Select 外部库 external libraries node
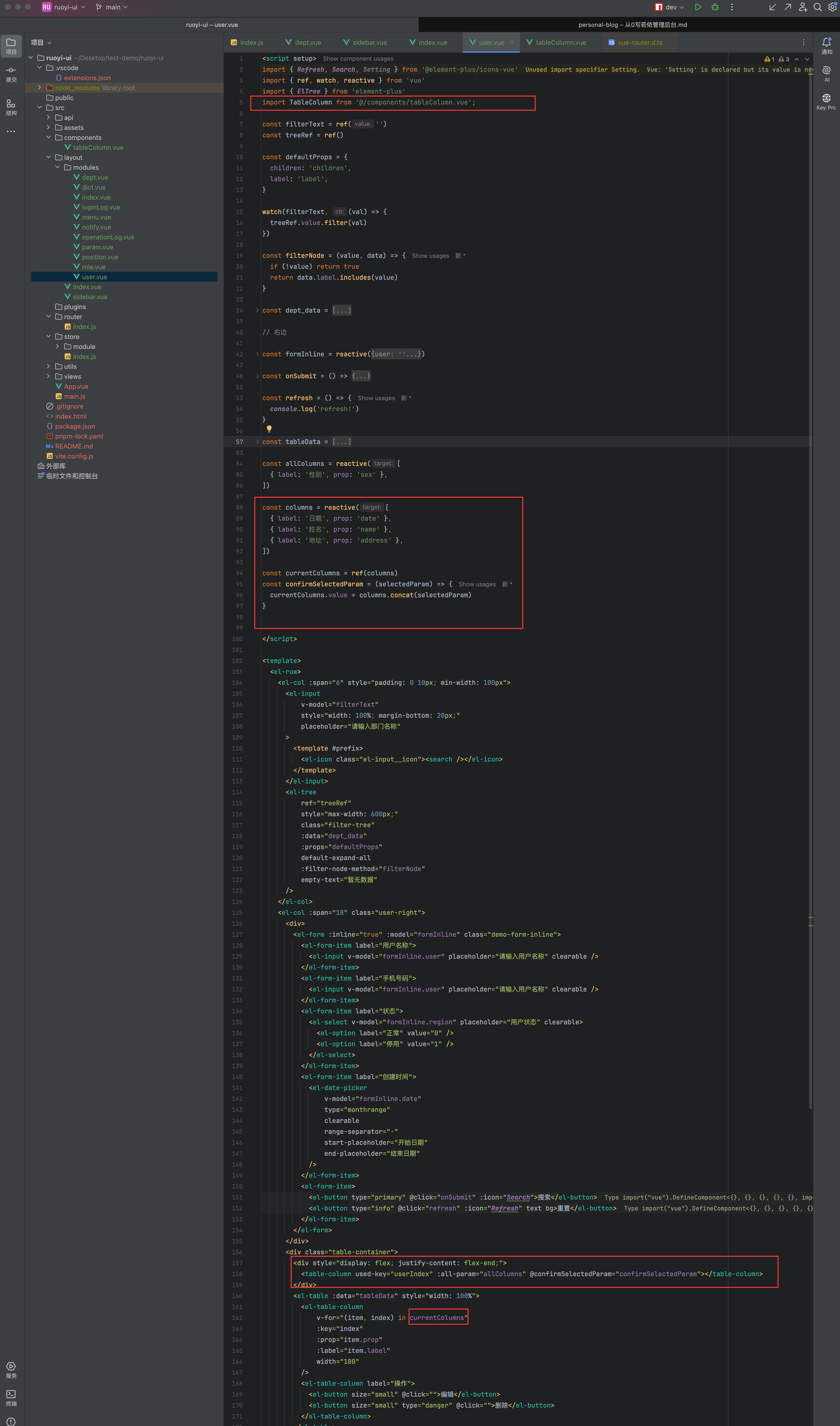Image resolution: width=840 pixels, height=1426 pixels. click(55, 466)
